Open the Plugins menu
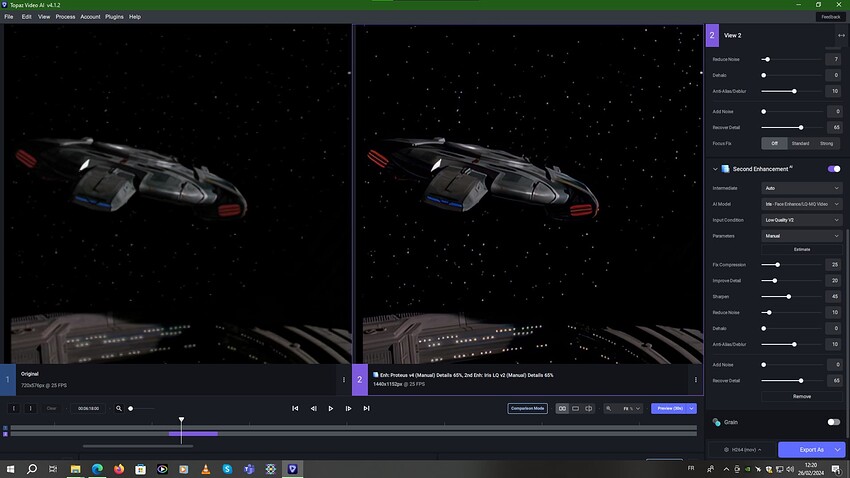Screen dimensions: 850x478 (114, 17)
